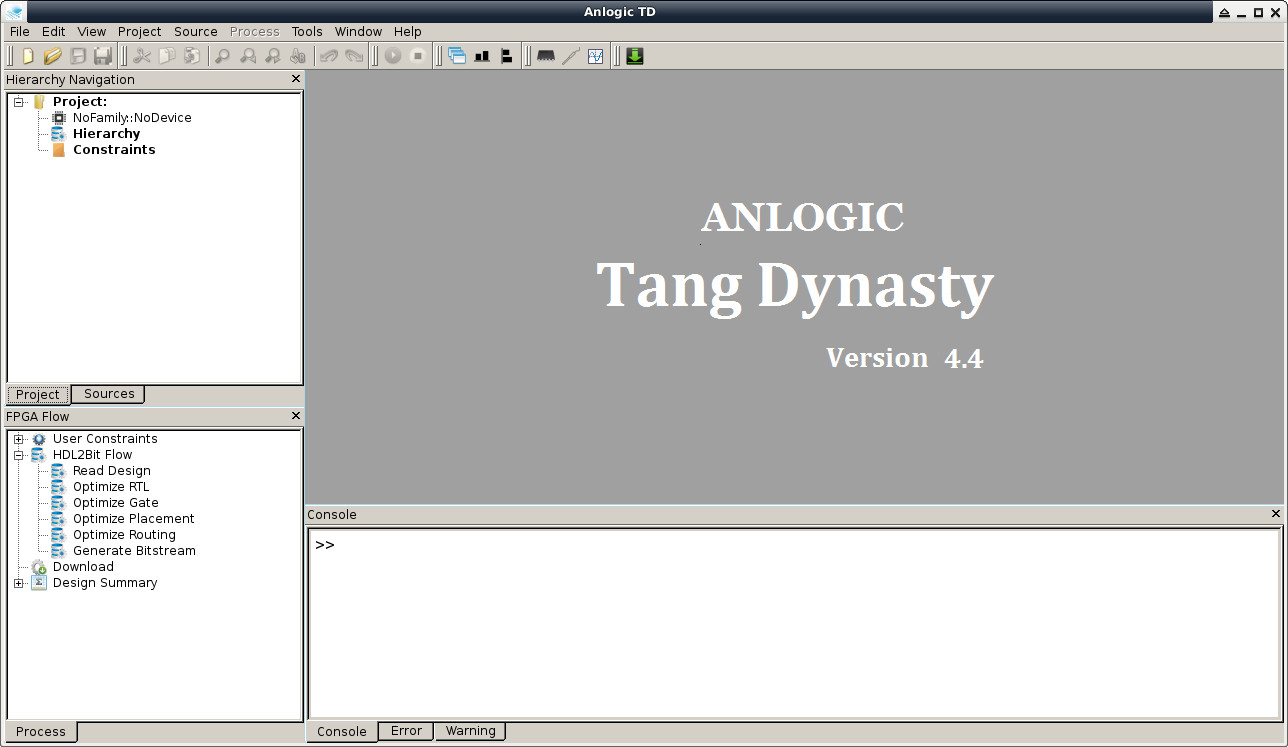Image resolution: width=1288 pixels, height=747 pixels.
Task: Click the Undo arrow icon
Action: coord(328,56)
